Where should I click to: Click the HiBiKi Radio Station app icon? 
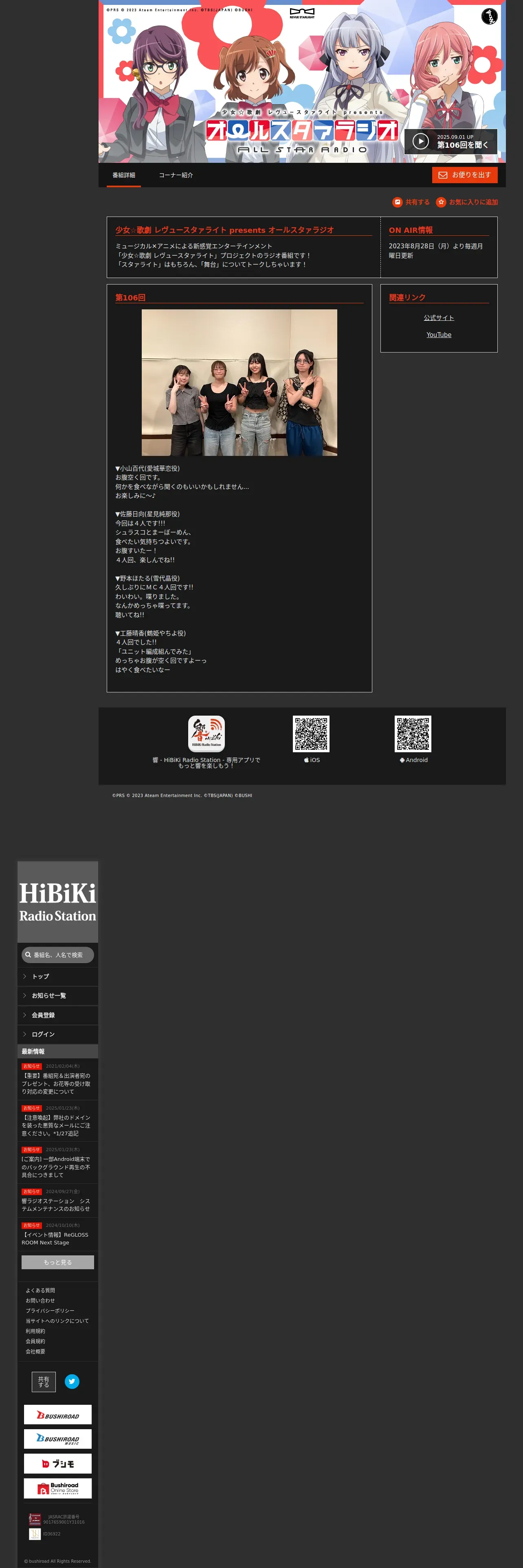(207, 734)
